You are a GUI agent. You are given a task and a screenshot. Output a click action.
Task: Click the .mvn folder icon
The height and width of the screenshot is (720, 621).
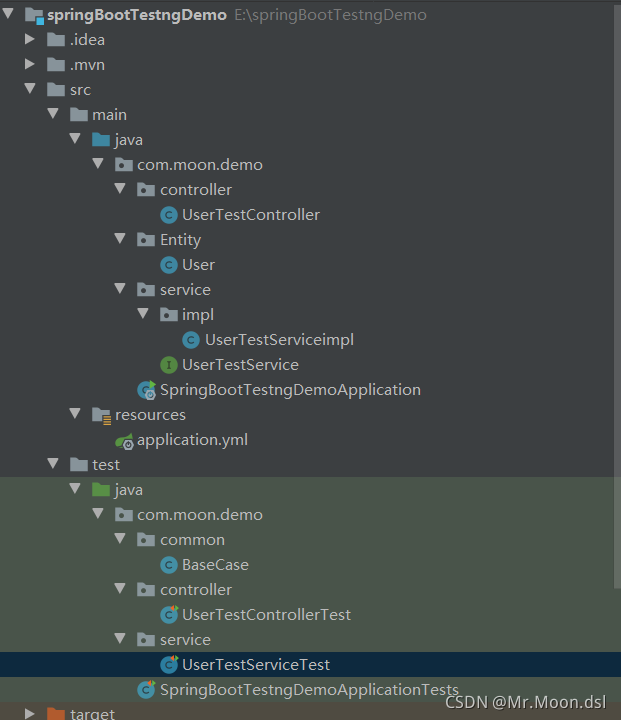[x=56, y=64]
